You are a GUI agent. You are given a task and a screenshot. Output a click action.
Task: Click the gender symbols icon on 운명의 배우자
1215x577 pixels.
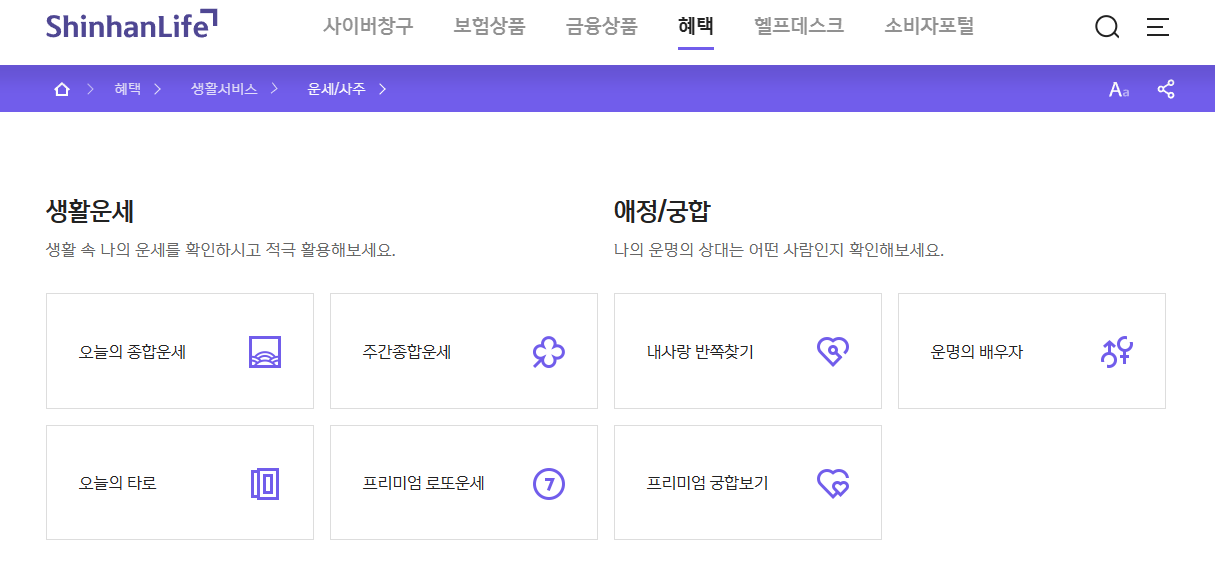pyautogui.click(x=1116, y=351)
